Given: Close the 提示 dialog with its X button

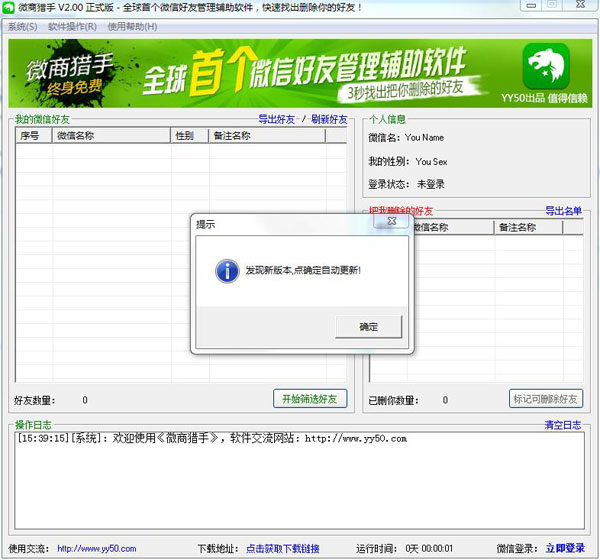Looking at the screenshot, I should [391, 221].
